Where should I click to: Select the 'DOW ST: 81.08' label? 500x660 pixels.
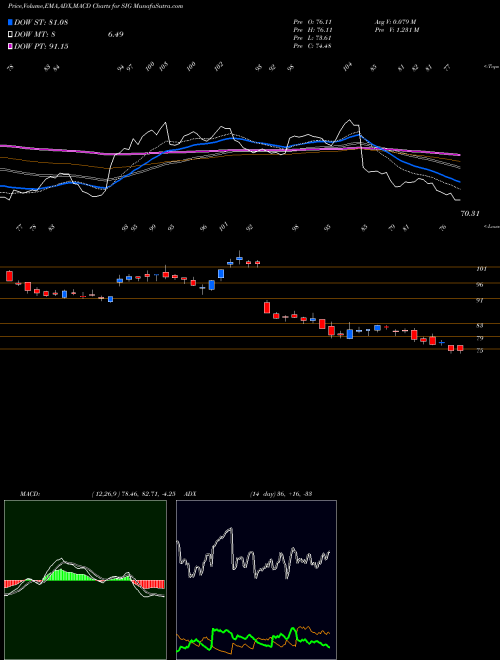pos(41,22)
